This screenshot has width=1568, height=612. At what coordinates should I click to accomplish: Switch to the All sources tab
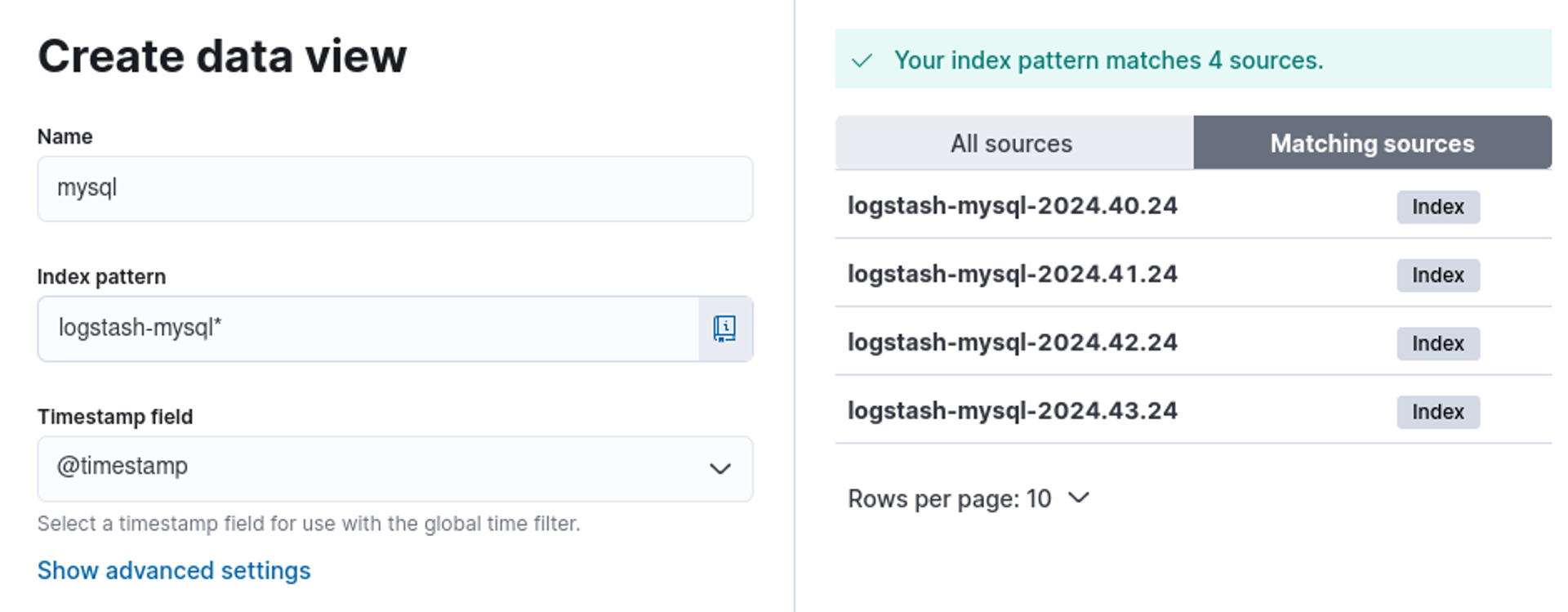click(x=1011, y=143)
